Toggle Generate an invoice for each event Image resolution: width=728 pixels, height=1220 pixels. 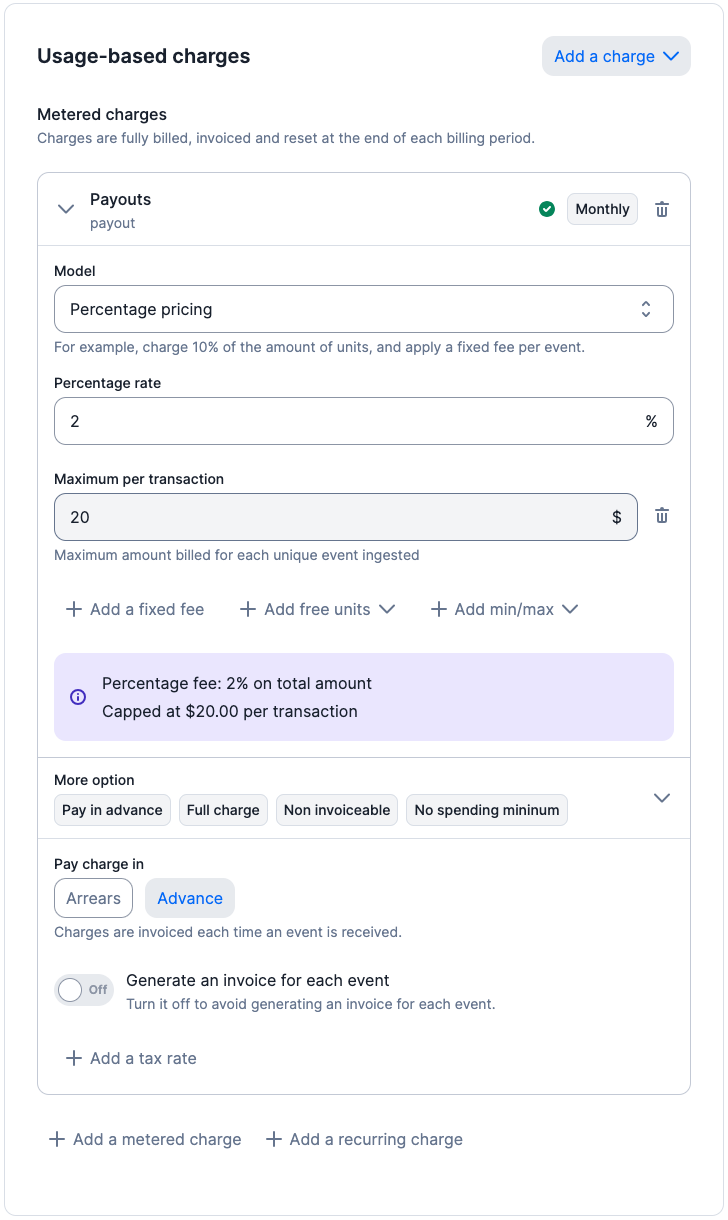click(x=84, y=990)
